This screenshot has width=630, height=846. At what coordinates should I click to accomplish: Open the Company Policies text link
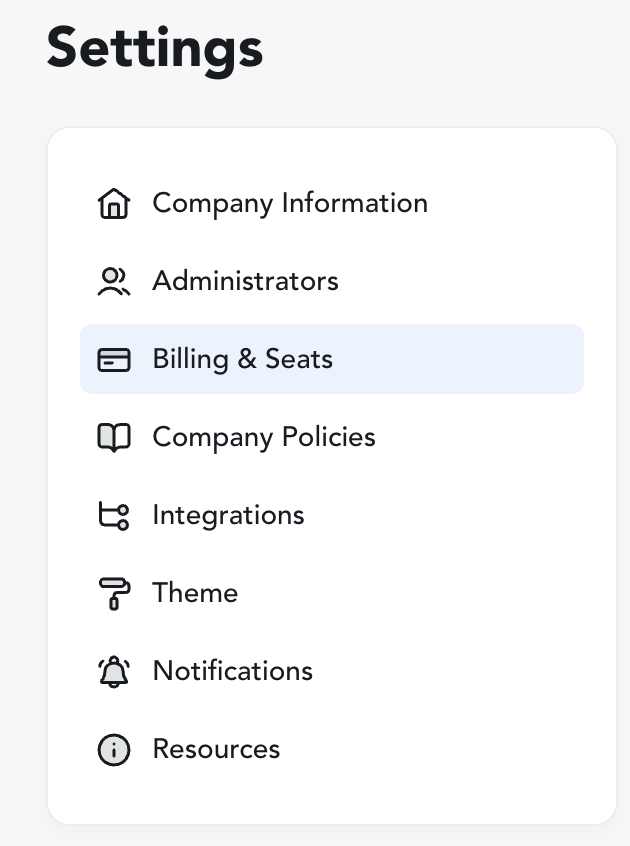[x=263, y=437]
